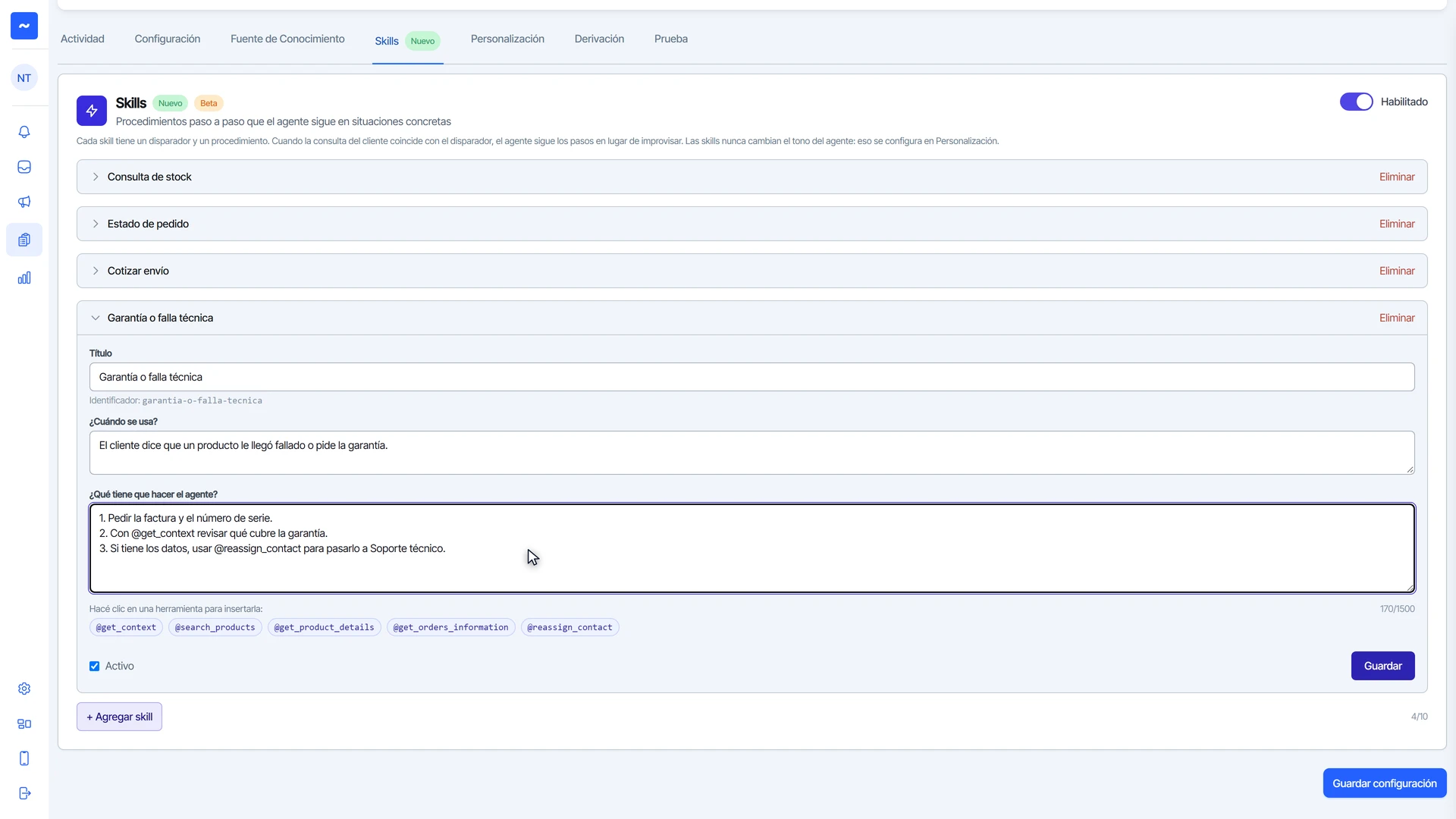Focus the Título input field
This screenshot has height=819, width=1456.
pos(752,377)
